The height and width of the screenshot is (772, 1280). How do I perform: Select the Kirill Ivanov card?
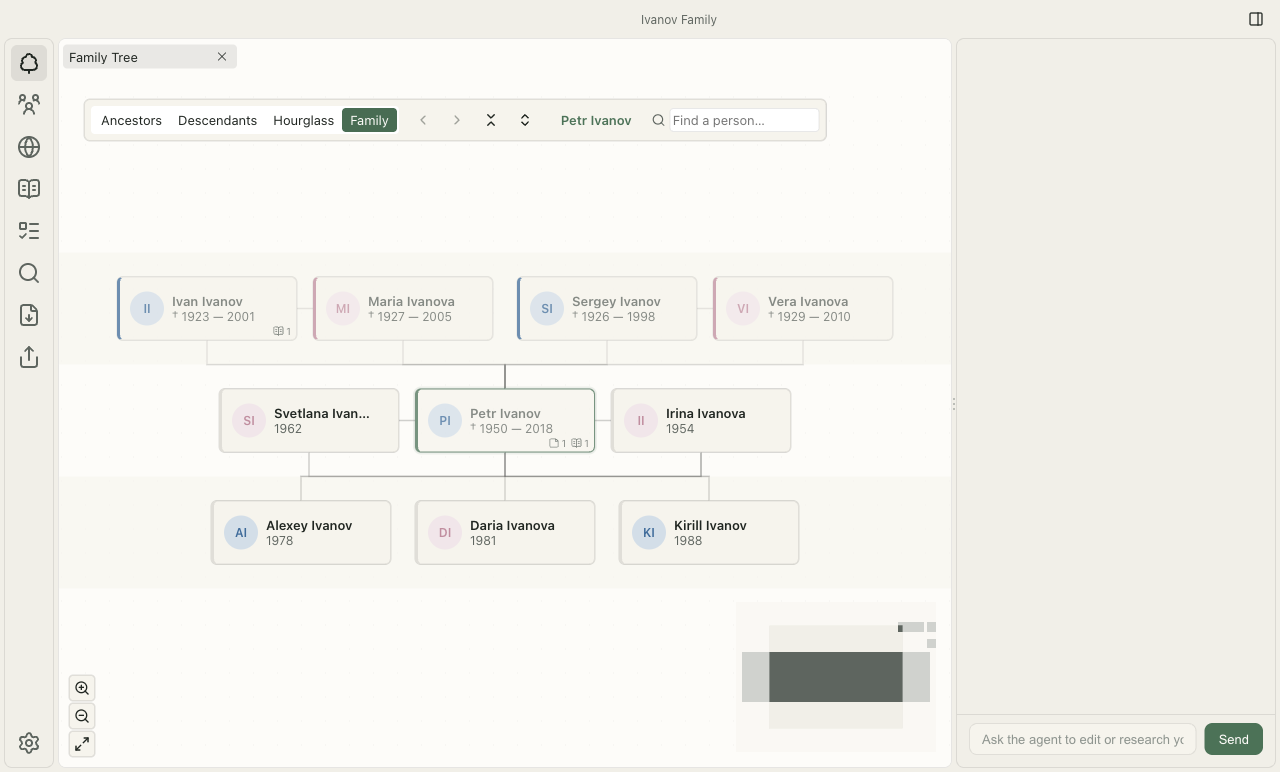[x=709, y=533]
